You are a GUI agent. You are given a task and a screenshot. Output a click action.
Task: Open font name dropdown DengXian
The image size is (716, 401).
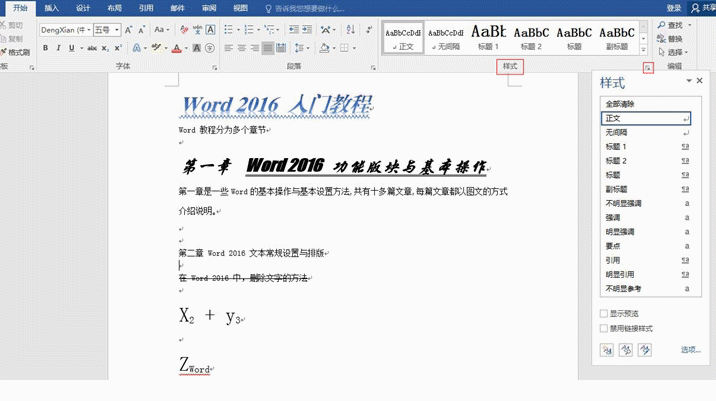[89, 30]
